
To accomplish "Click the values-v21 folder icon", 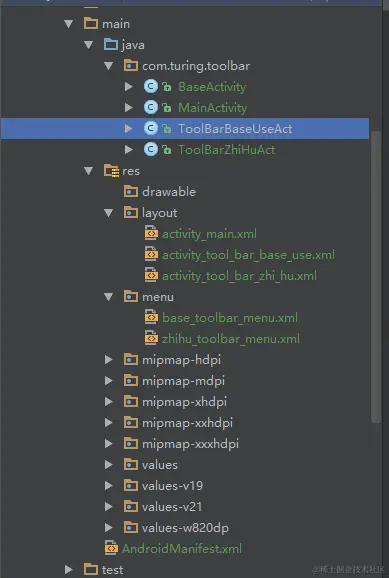I will 131,507.
